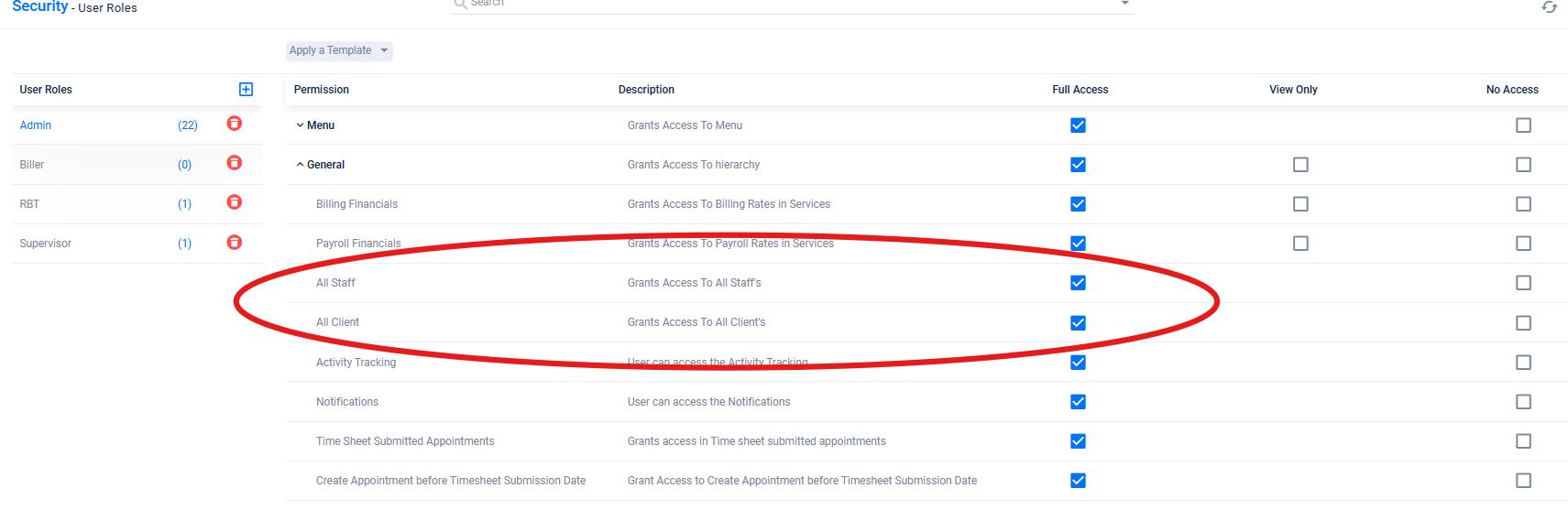
Task: Delete the Admin role
Action: pos(235,124)
